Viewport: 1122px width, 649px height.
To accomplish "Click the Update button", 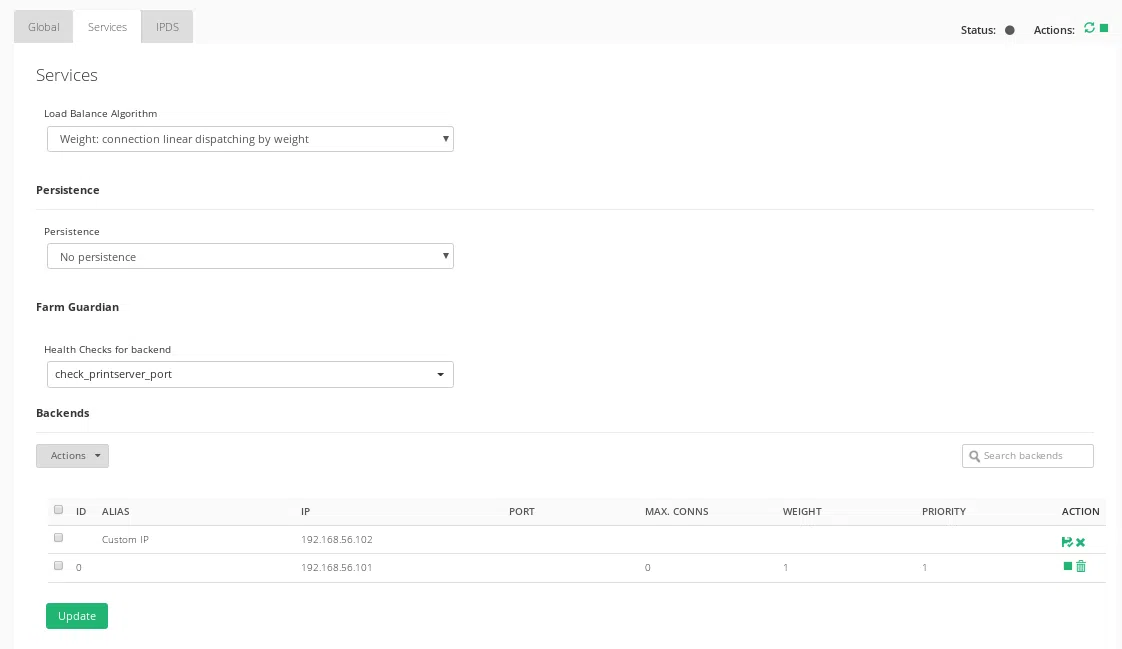I will [77, 616].
